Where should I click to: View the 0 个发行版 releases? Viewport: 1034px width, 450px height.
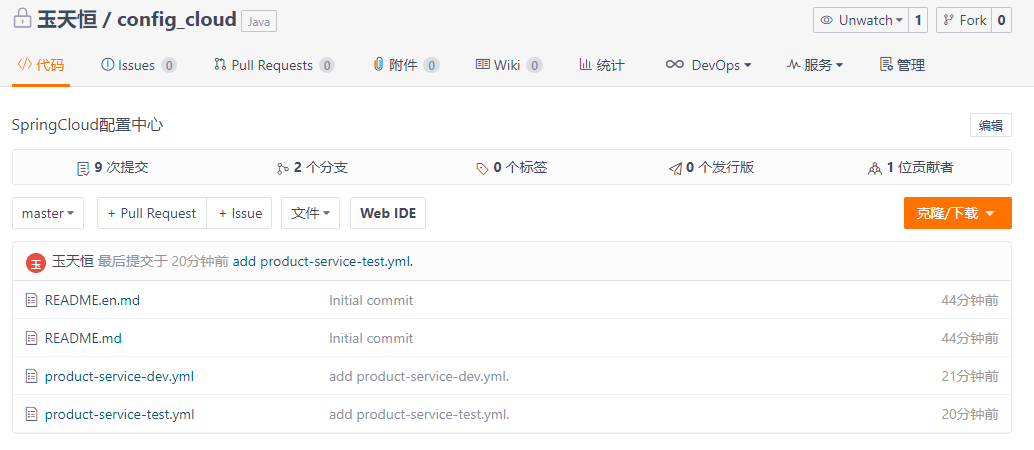(711, 168)
